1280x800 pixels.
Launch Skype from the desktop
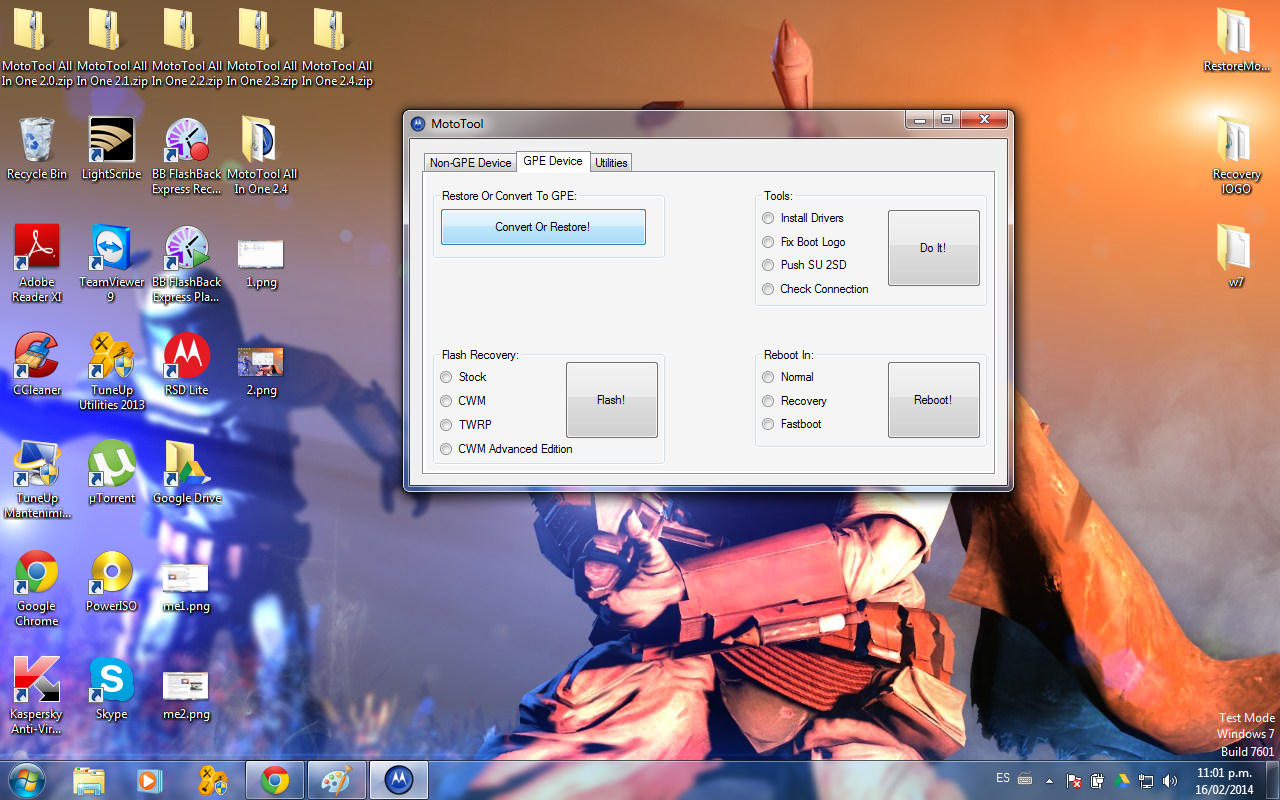pyautogui.click(x=112, y=688)
